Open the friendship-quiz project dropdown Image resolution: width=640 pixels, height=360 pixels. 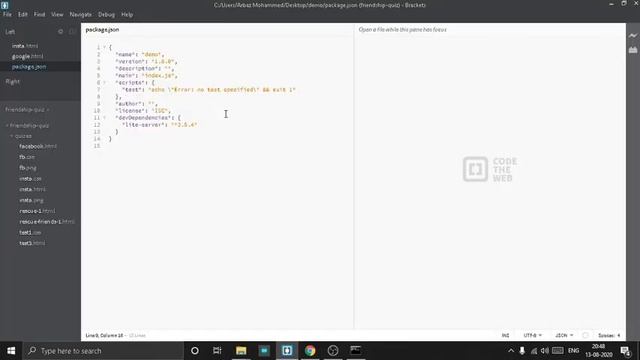27,109
